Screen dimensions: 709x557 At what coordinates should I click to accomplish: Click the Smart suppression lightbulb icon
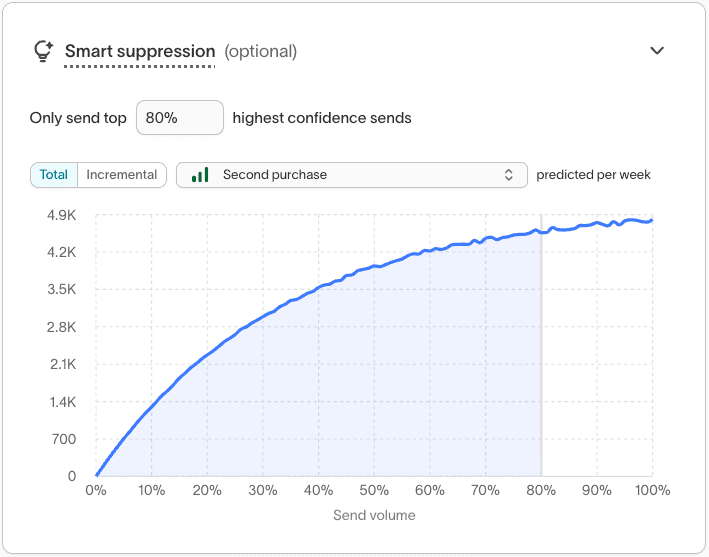[x=43, y=51]
